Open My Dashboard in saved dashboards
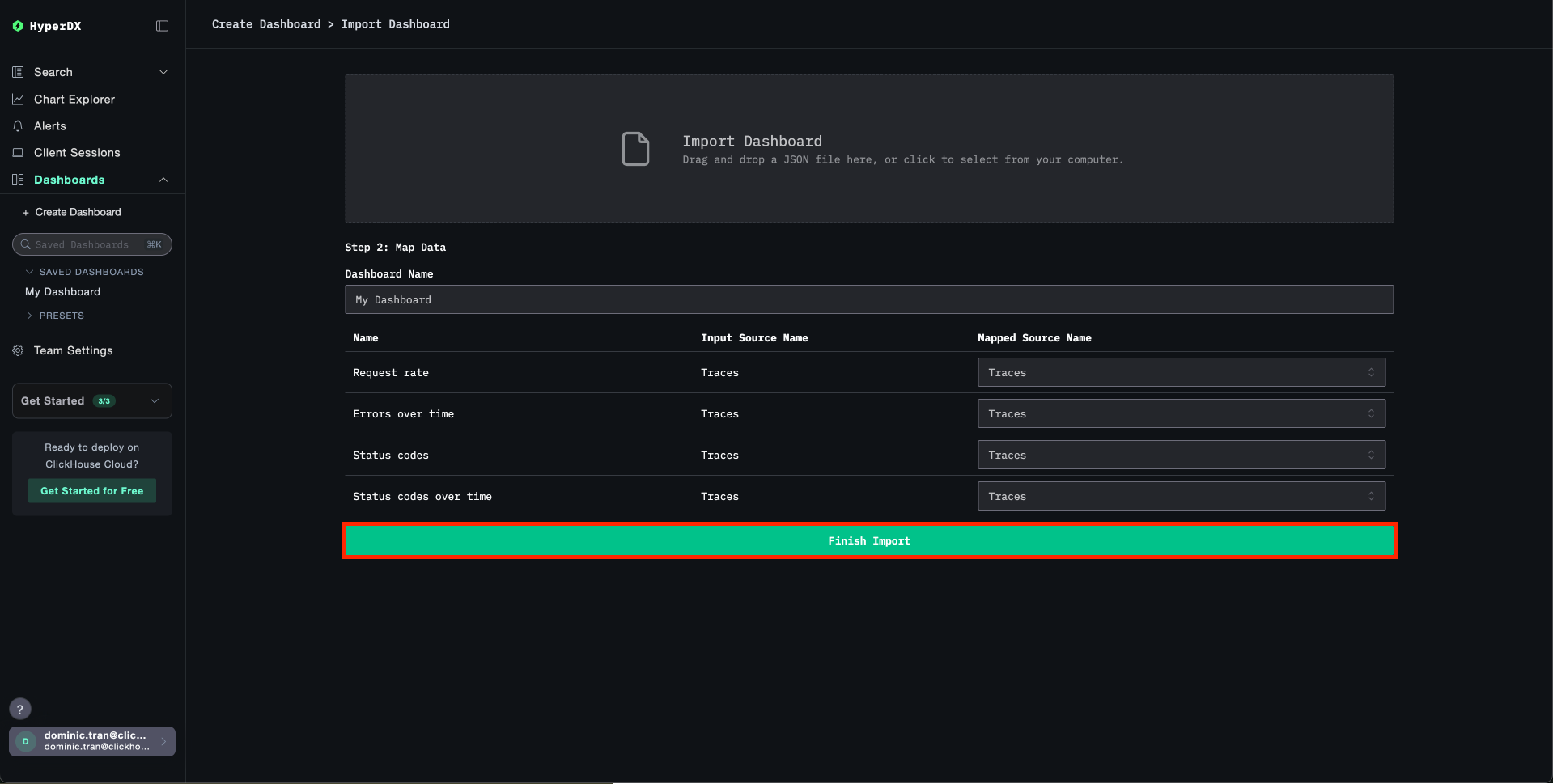1553x784 pixels. tap(63, 292)
